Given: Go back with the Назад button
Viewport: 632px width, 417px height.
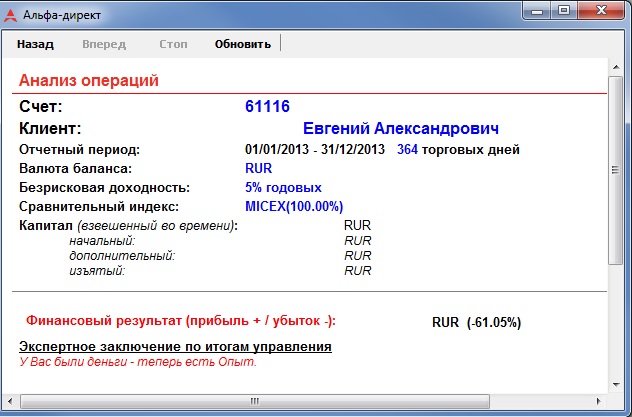Looking at the screenshot, I should tap(35, 44).
